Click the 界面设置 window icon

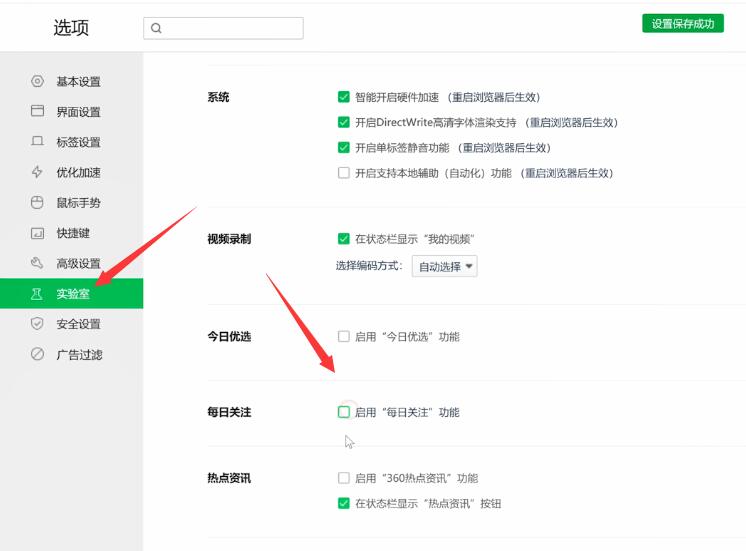(x=37, y=111)
